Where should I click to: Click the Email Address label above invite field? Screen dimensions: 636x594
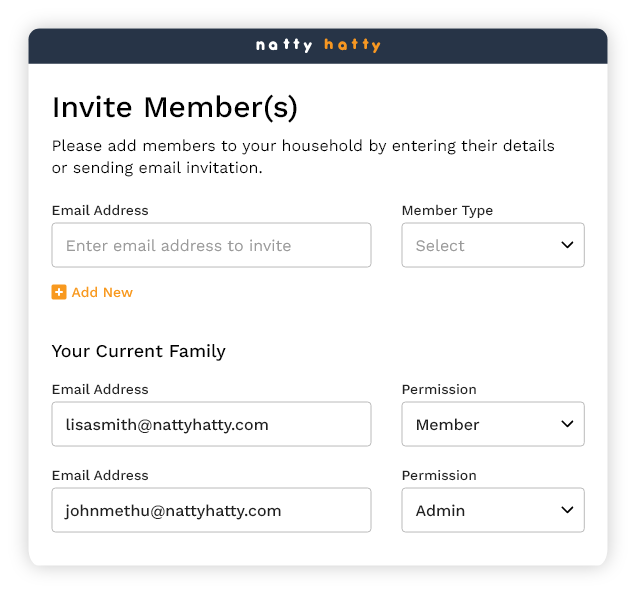pyautogui.click(x=100, y=210)
